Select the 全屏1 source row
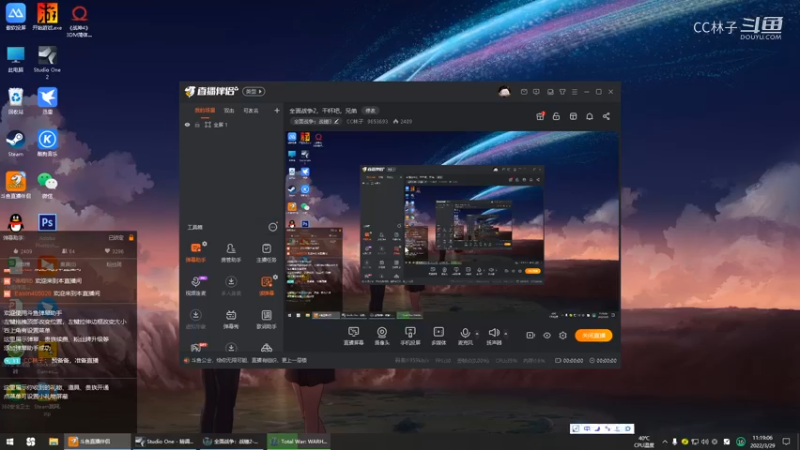The image size is (800, 450). 232,124
